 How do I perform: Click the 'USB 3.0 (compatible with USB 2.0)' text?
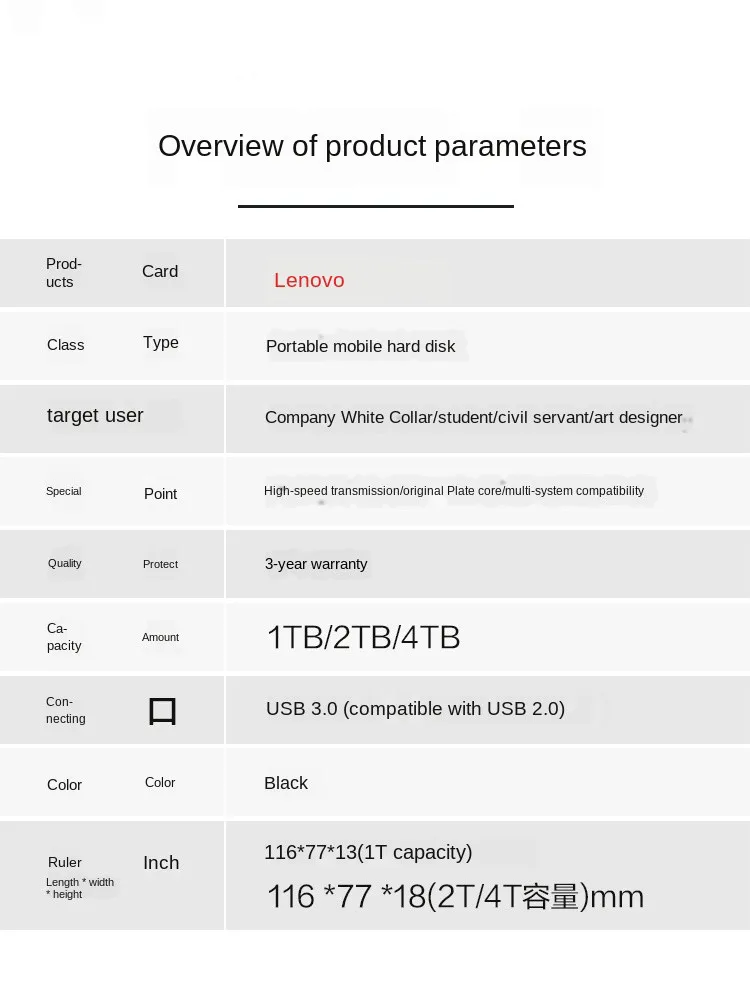pos(415,709)
